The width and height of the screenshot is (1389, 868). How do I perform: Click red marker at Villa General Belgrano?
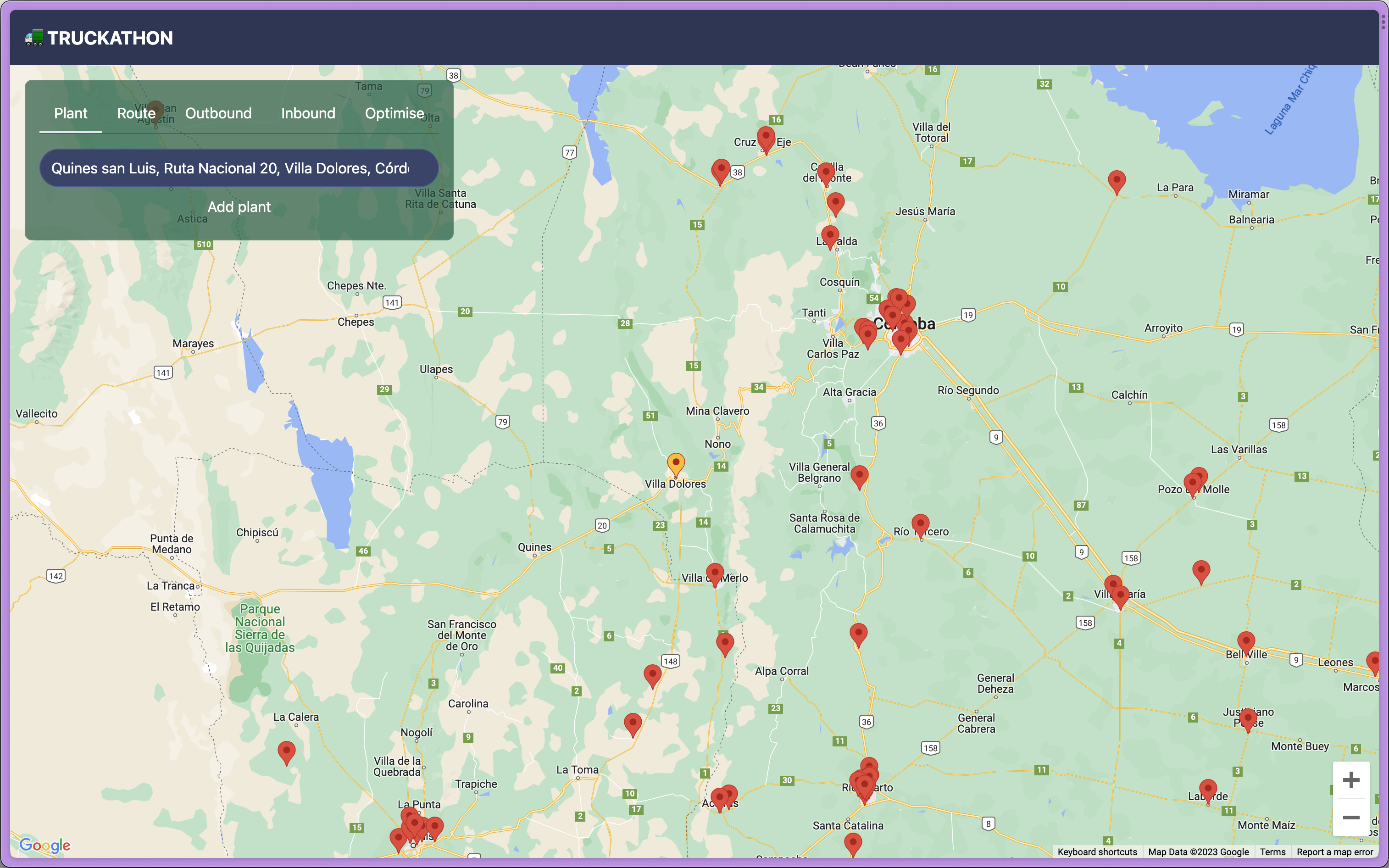point(859,475)
